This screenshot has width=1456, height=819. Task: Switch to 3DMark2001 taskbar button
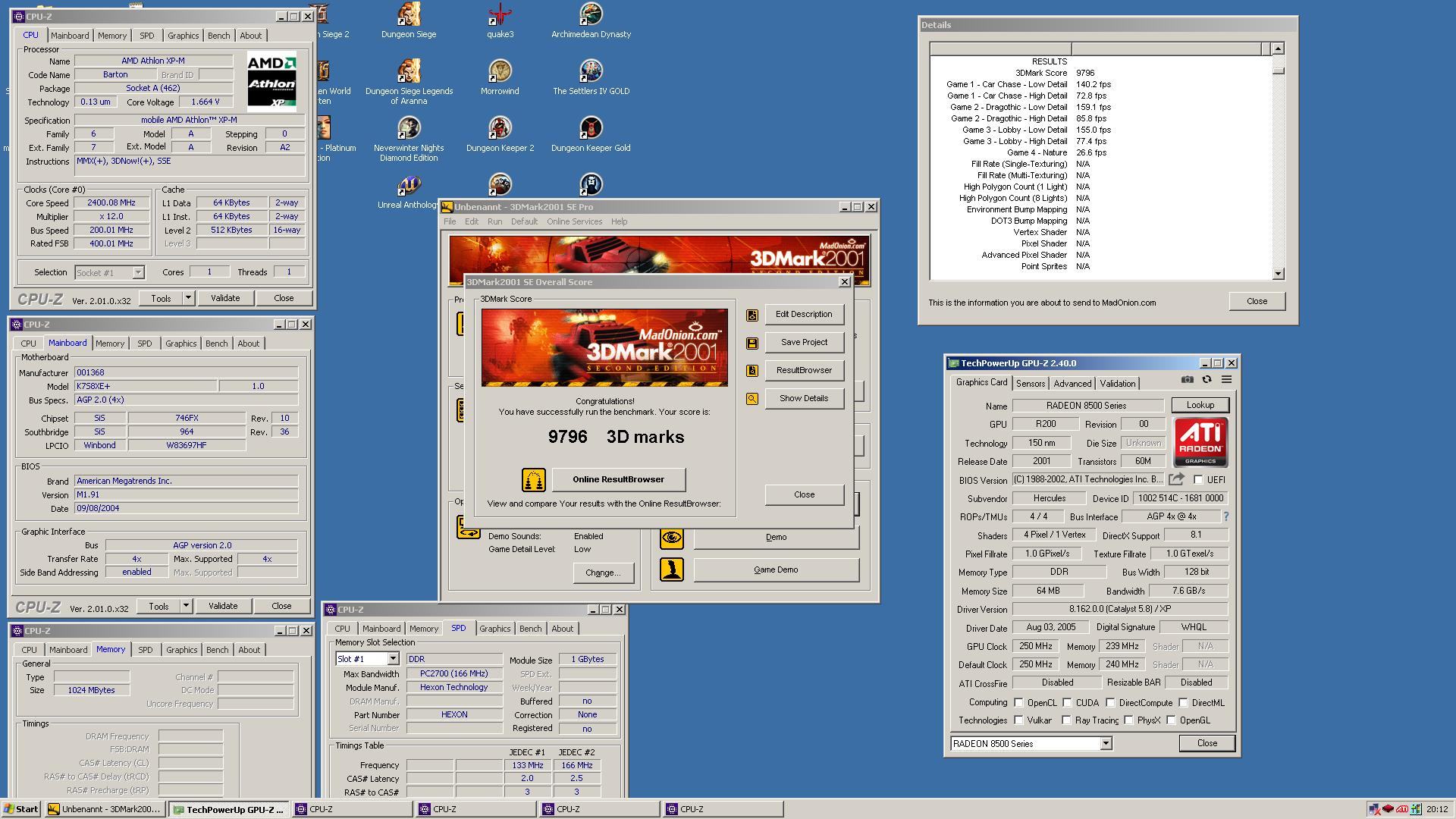click(105, 809)
